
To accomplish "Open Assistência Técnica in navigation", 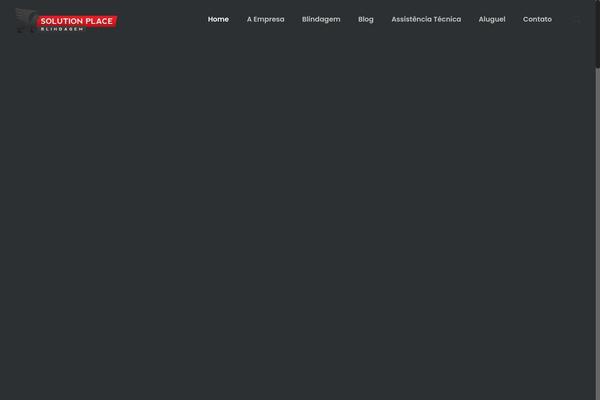I will pos(426,19).
